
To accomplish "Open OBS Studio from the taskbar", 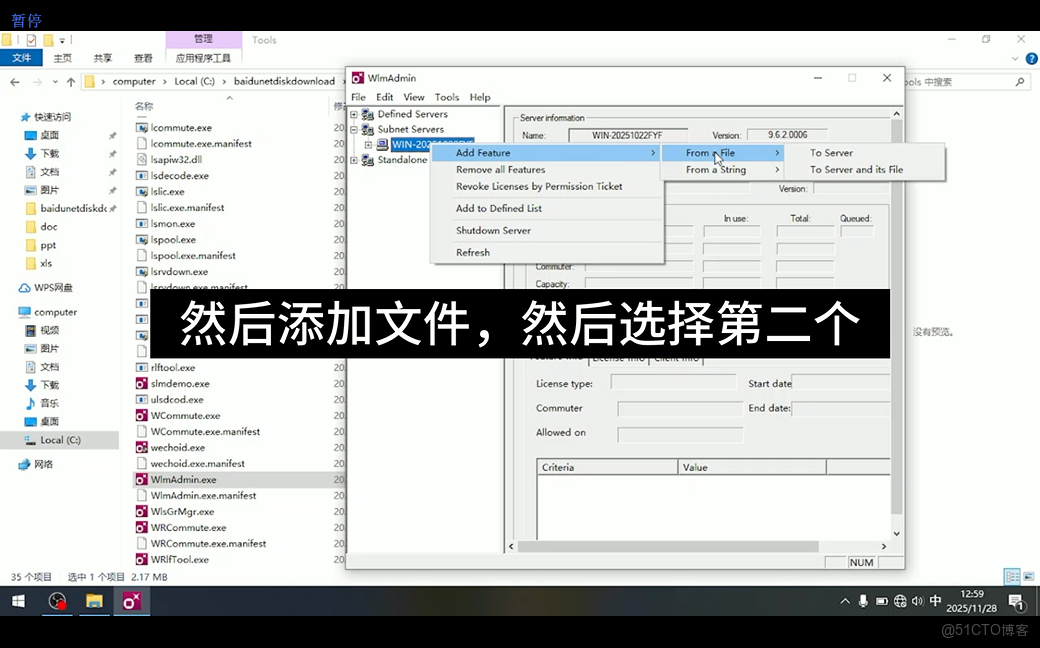I will point(57,601).
